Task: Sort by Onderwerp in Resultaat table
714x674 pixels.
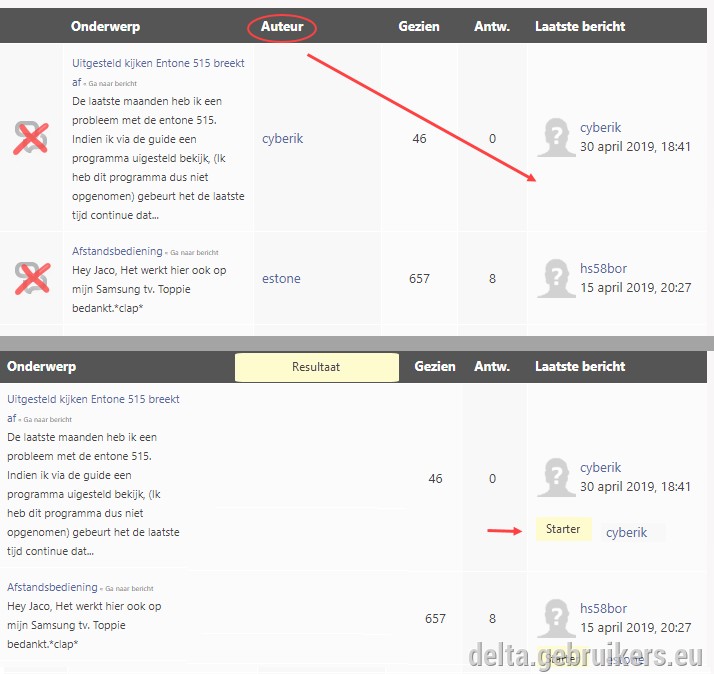Action: (41, 367)
